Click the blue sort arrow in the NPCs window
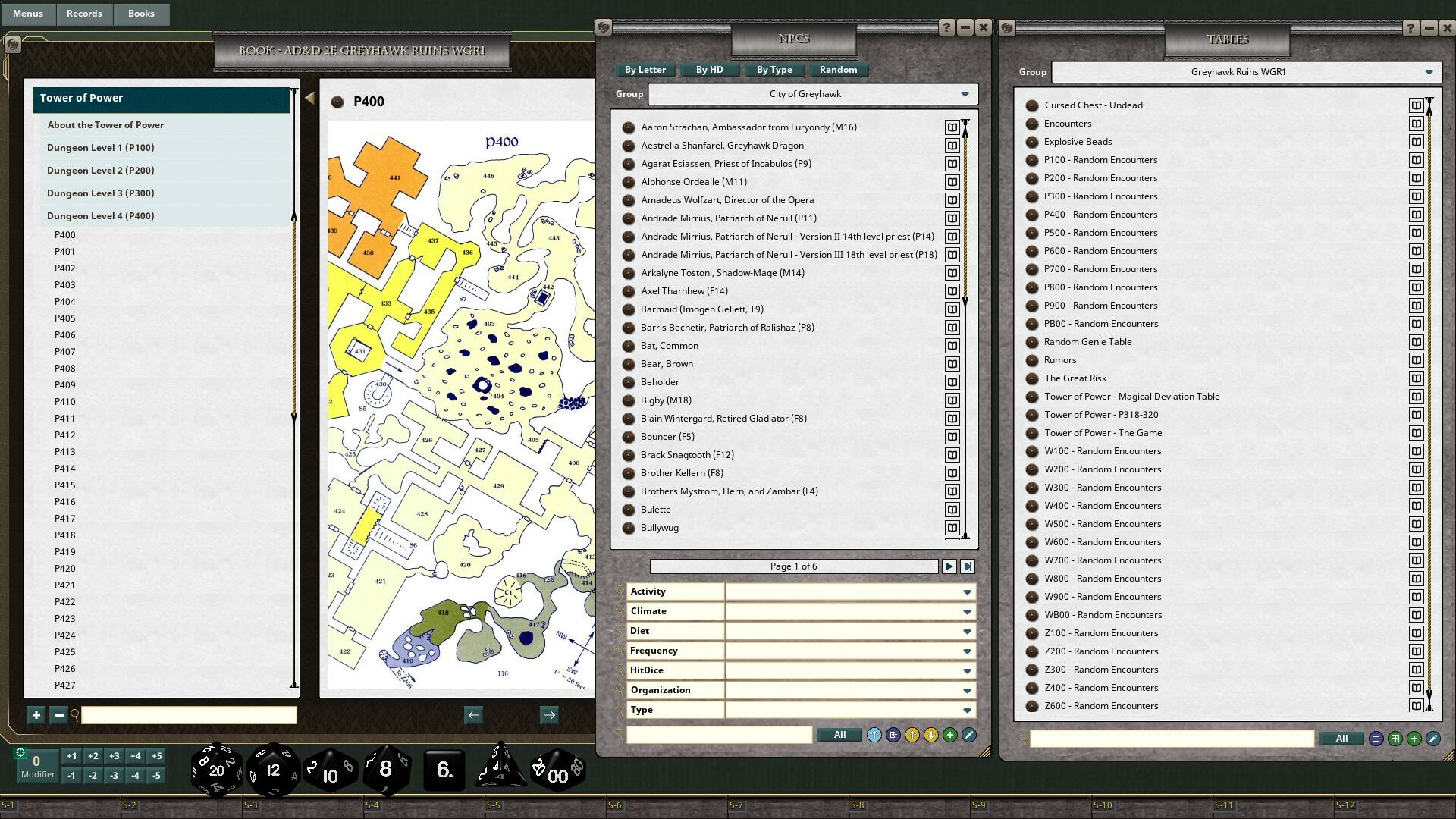Image resolution: width=1456 pixels, height=819 pixels. click(874, 734)
